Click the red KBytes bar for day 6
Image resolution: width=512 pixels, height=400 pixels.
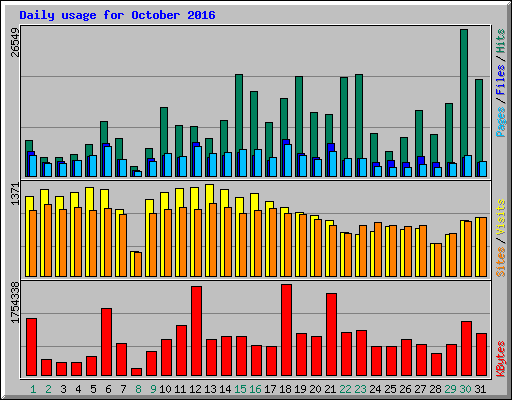click(106, 342)
